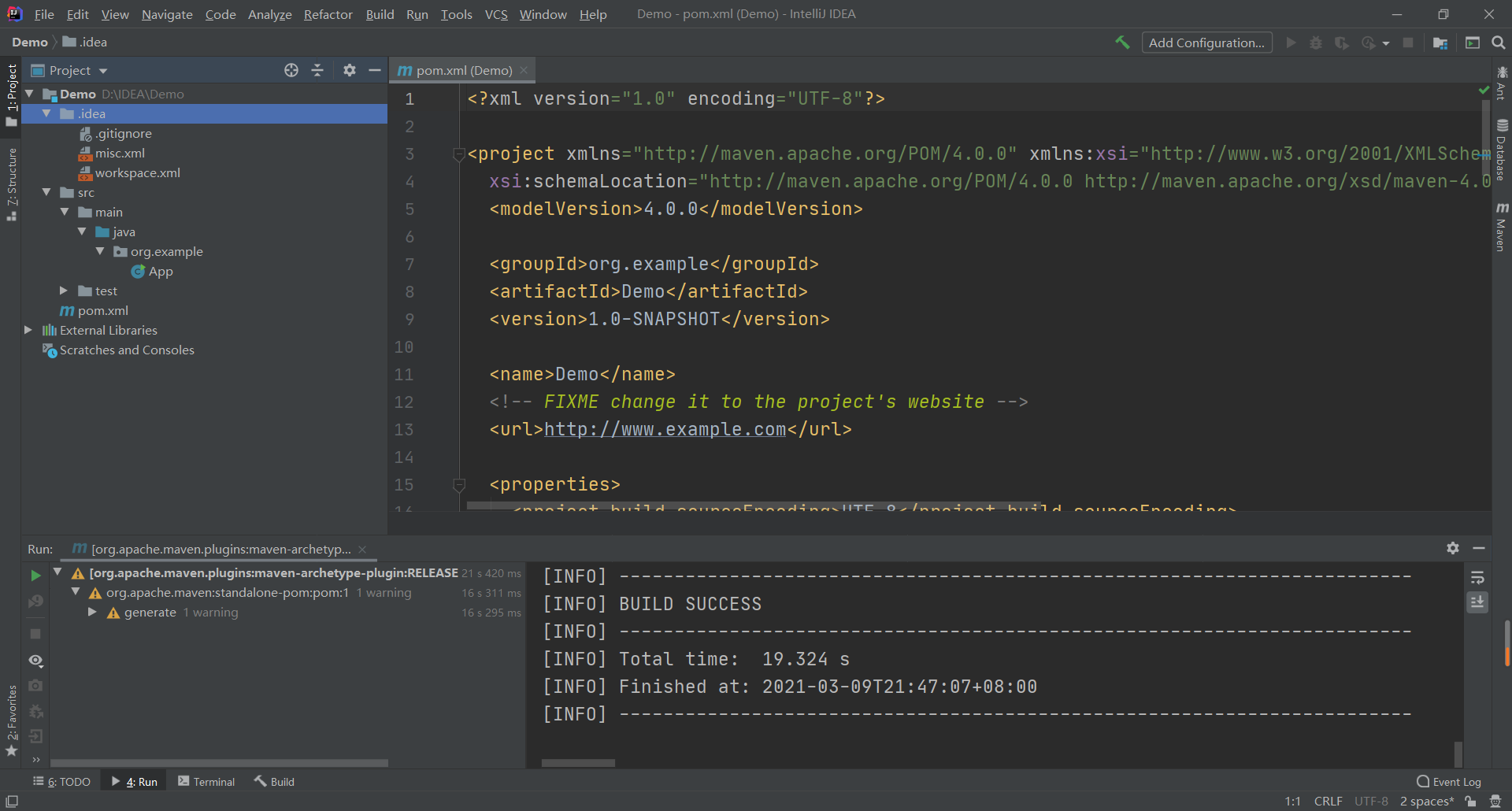Follow the http://www.example.com link

(665, 429)
